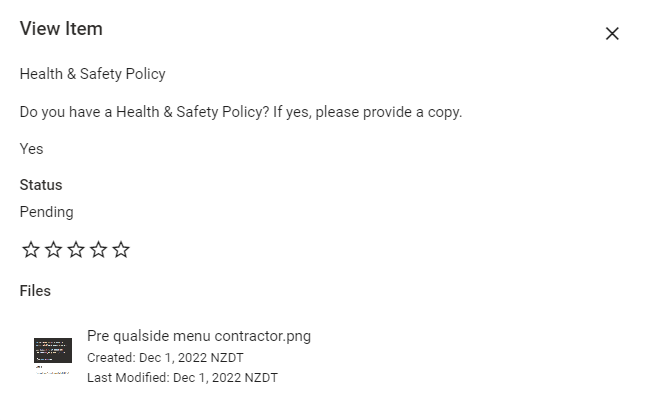Viewport: 650px width, 420px height.
Task: Open file Pre qualside menu contractor.png
Action: click(x=199, y=336)
